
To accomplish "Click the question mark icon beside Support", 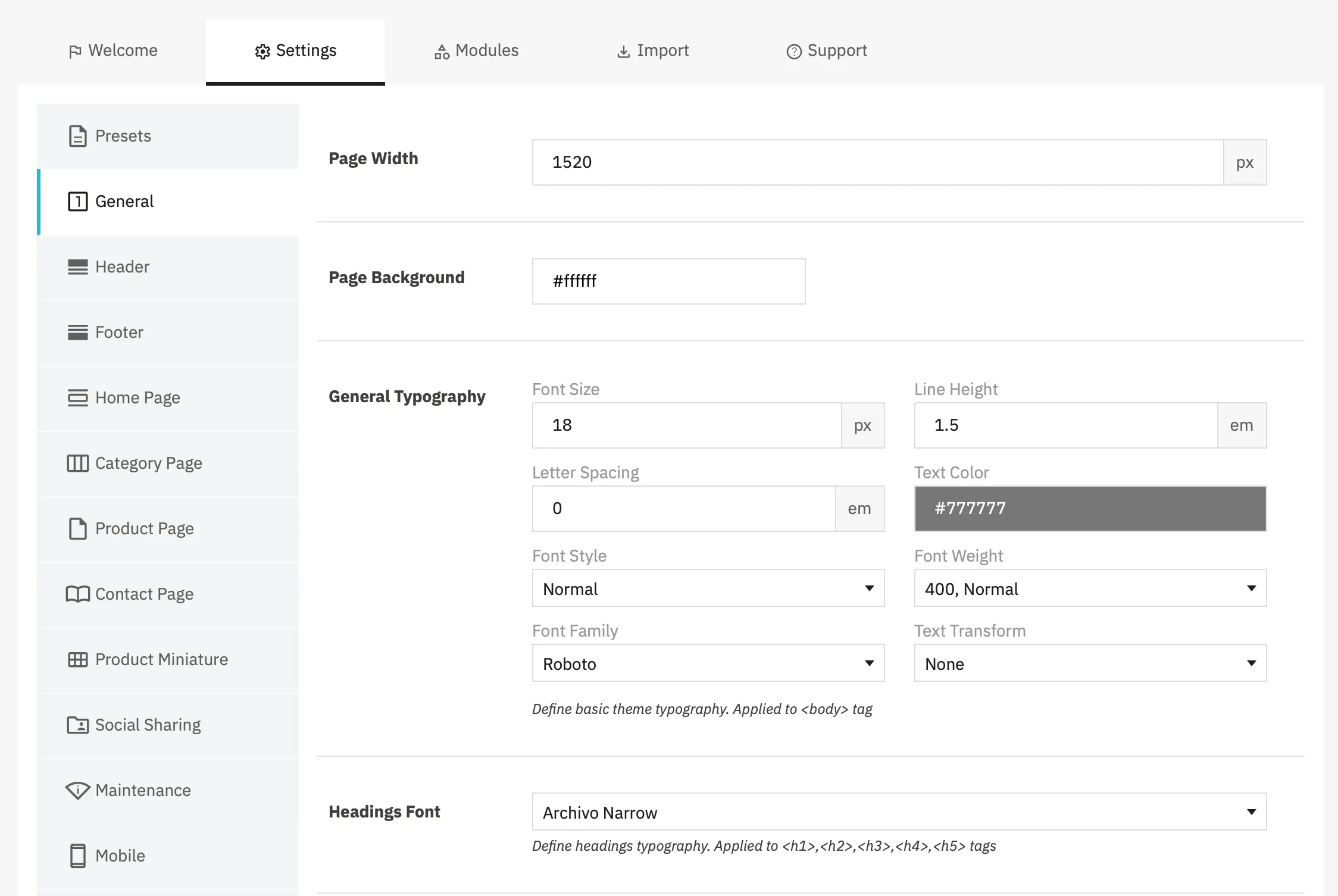I will coord(794,52).
